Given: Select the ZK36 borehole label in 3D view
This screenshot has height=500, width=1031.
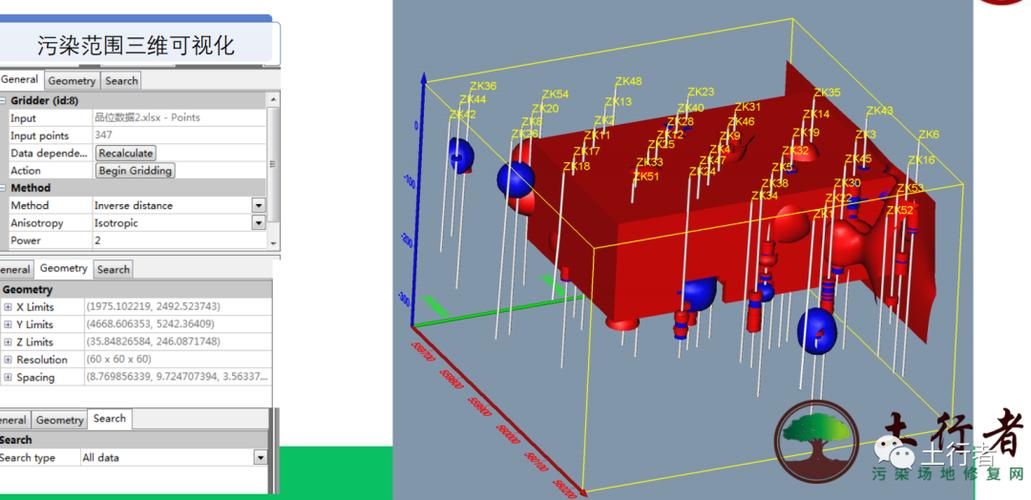Looking at the screenshot, I should pyautogui.click(x=483, y=86).
